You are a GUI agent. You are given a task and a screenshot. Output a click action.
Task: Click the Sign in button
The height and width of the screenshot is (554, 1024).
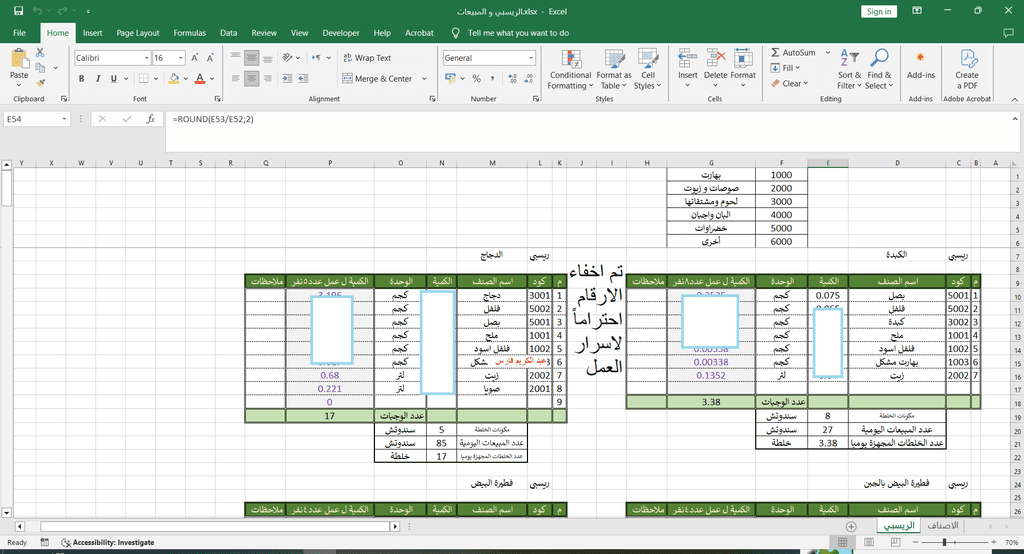[879, 11]
